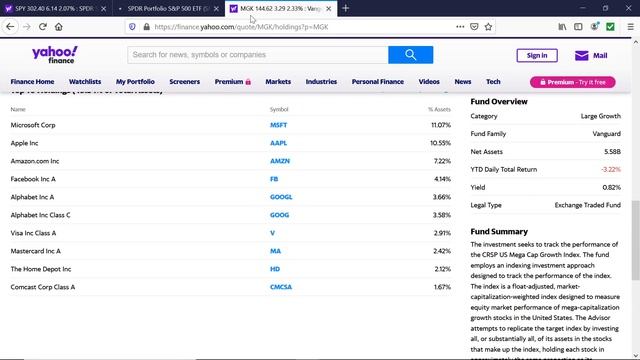View site security padlock info
This screenshot has width=640, height=360.
point(146,27)
